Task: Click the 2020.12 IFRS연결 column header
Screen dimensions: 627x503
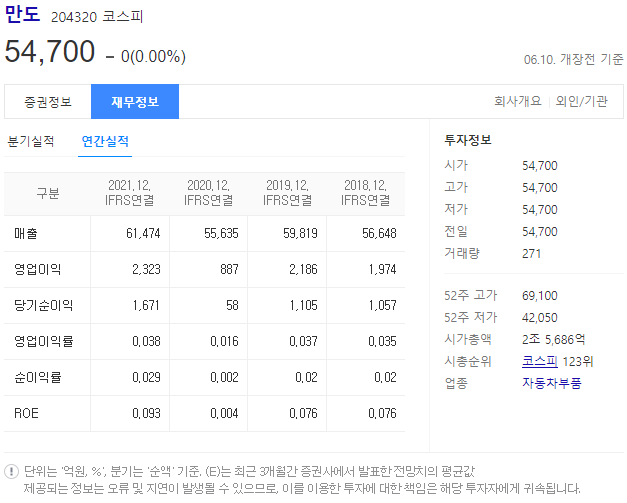Action: point(208,193)
